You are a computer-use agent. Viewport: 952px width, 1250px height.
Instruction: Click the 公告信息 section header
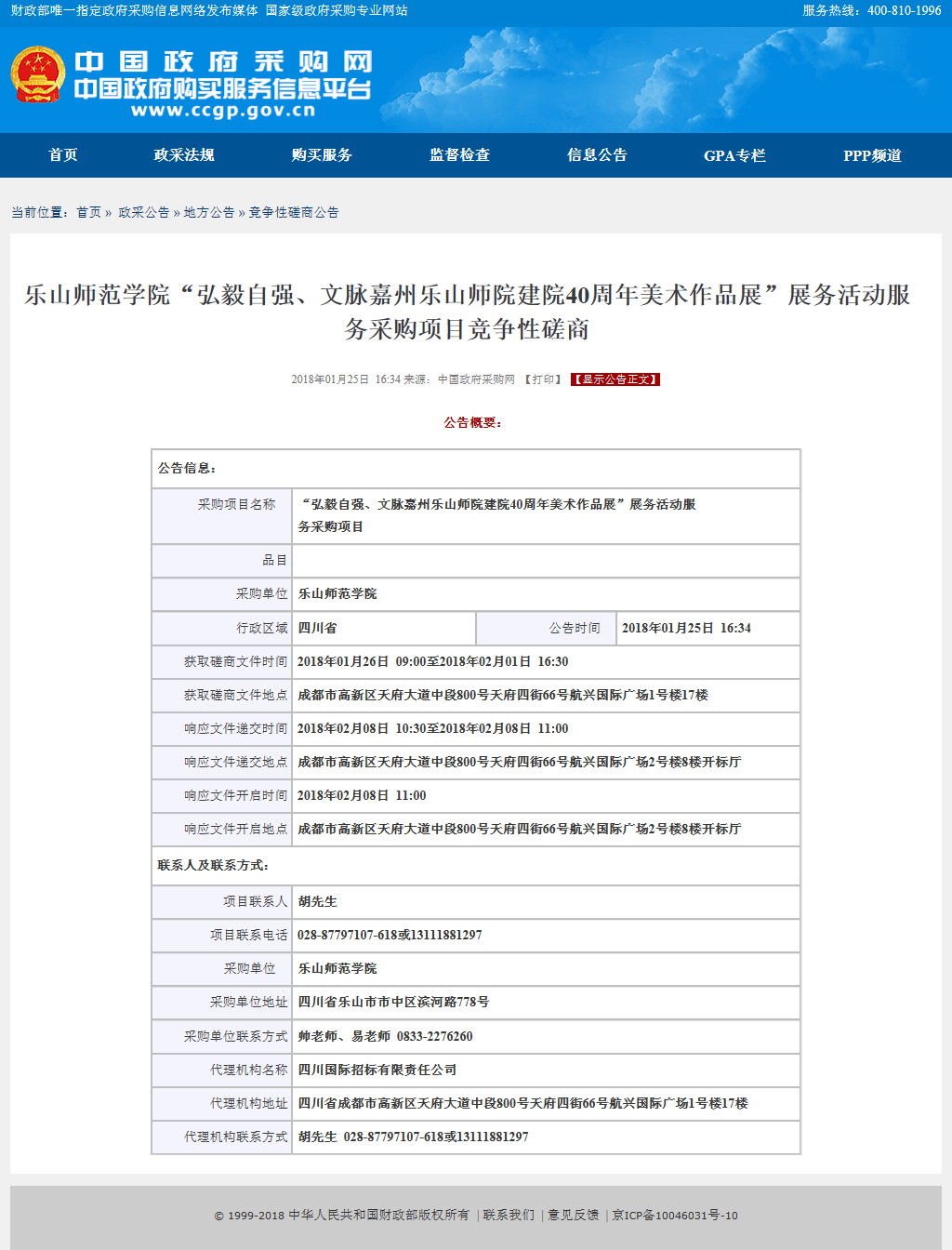click(187, 468)
